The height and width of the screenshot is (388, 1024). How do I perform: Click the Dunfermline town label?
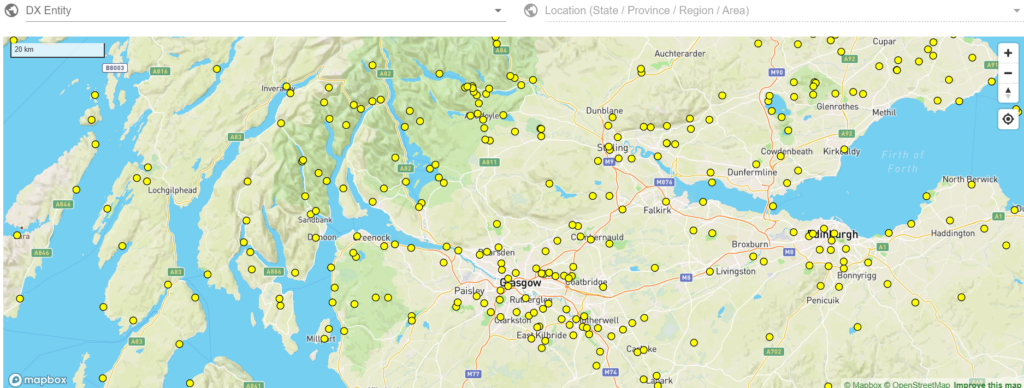pyautogui.click(x=752, y=172)
